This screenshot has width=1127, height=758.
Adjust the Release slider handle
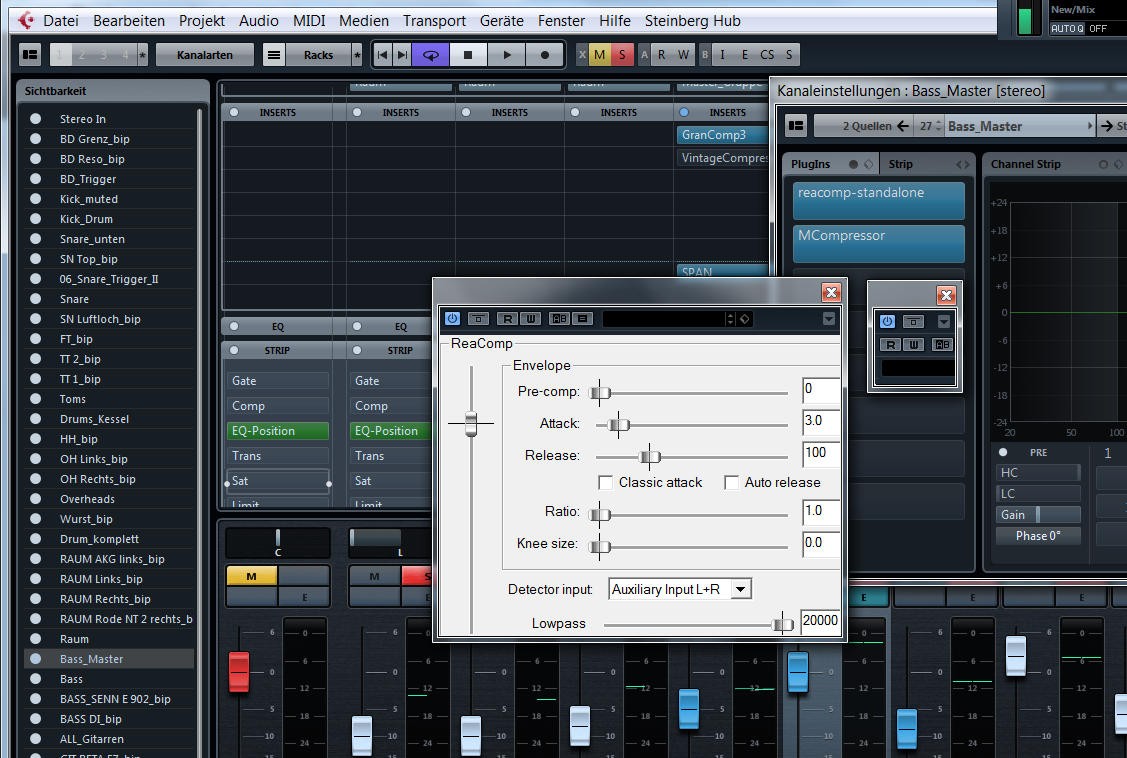pos(649,456)
